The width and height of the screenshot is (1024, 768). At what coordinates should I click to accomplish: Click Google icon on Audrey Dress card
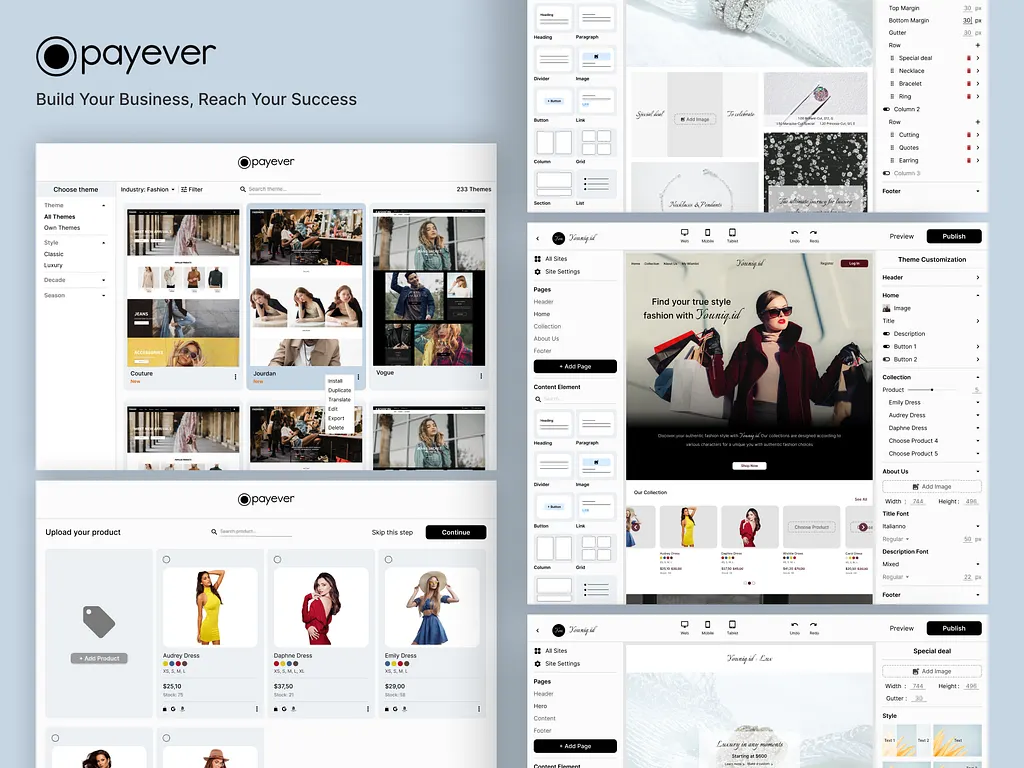[173, 709]
